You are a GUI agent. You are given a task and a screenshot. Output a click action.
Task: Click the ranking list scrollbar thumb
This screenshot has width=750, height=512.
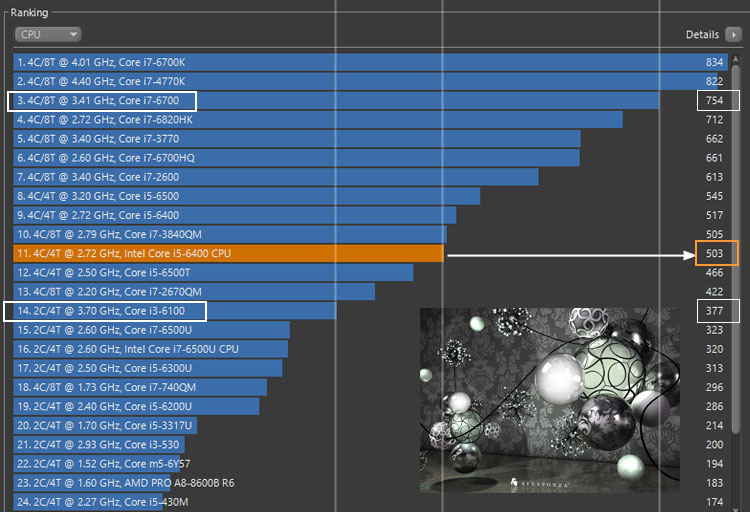pyautogui.click(x=736, y=249)
